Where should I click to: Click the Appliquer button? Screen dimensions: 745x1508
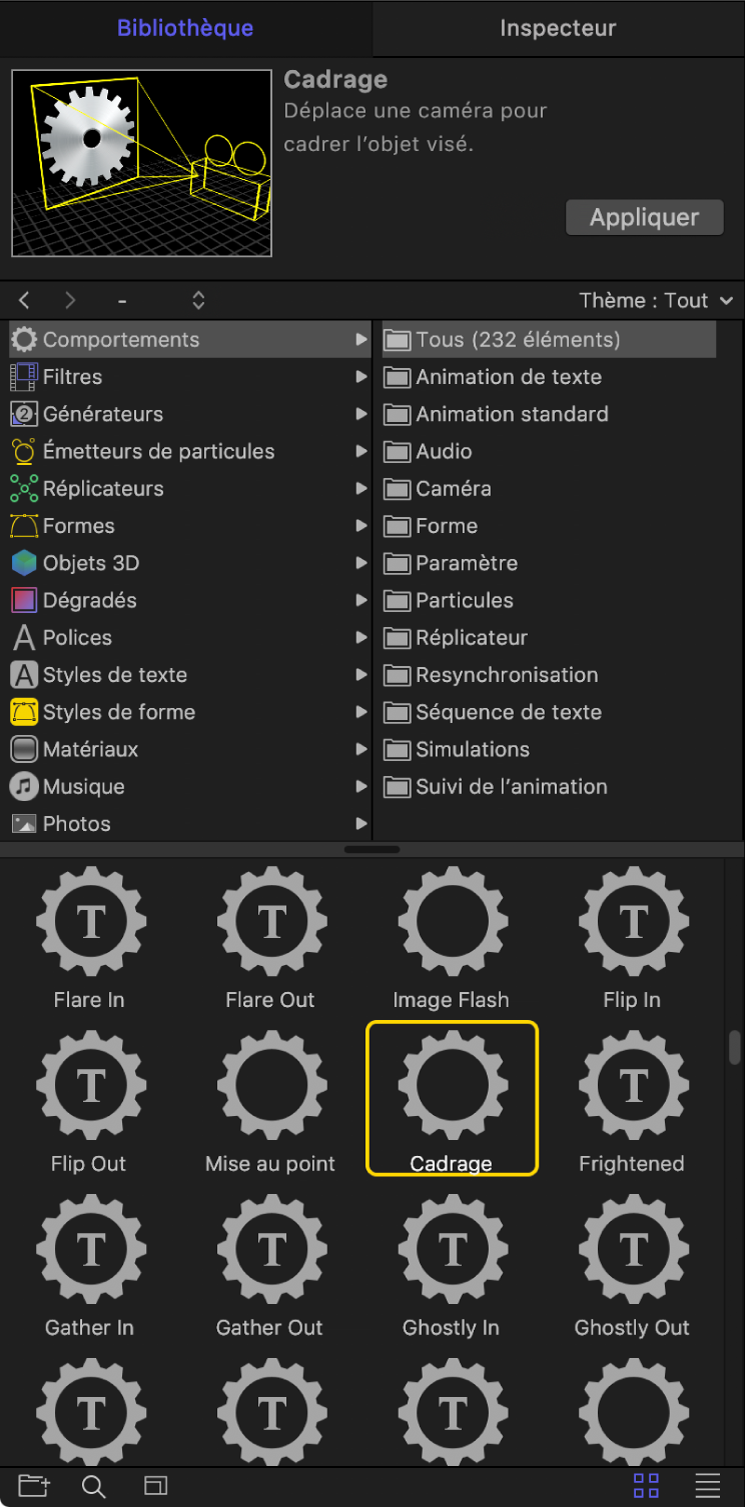click(644, 217)
